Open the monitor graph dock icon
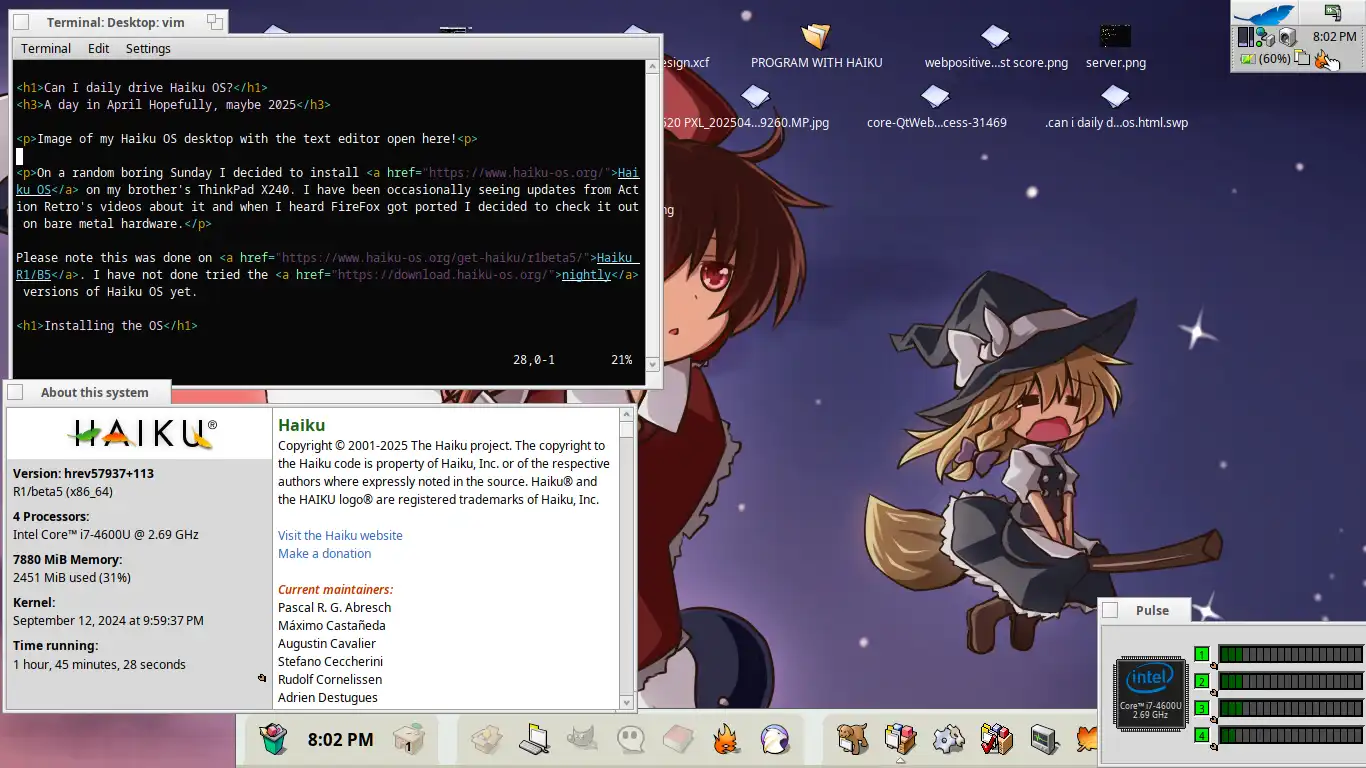The image size is (1366, 768). pyautogui.click(x=1044, y=739)
